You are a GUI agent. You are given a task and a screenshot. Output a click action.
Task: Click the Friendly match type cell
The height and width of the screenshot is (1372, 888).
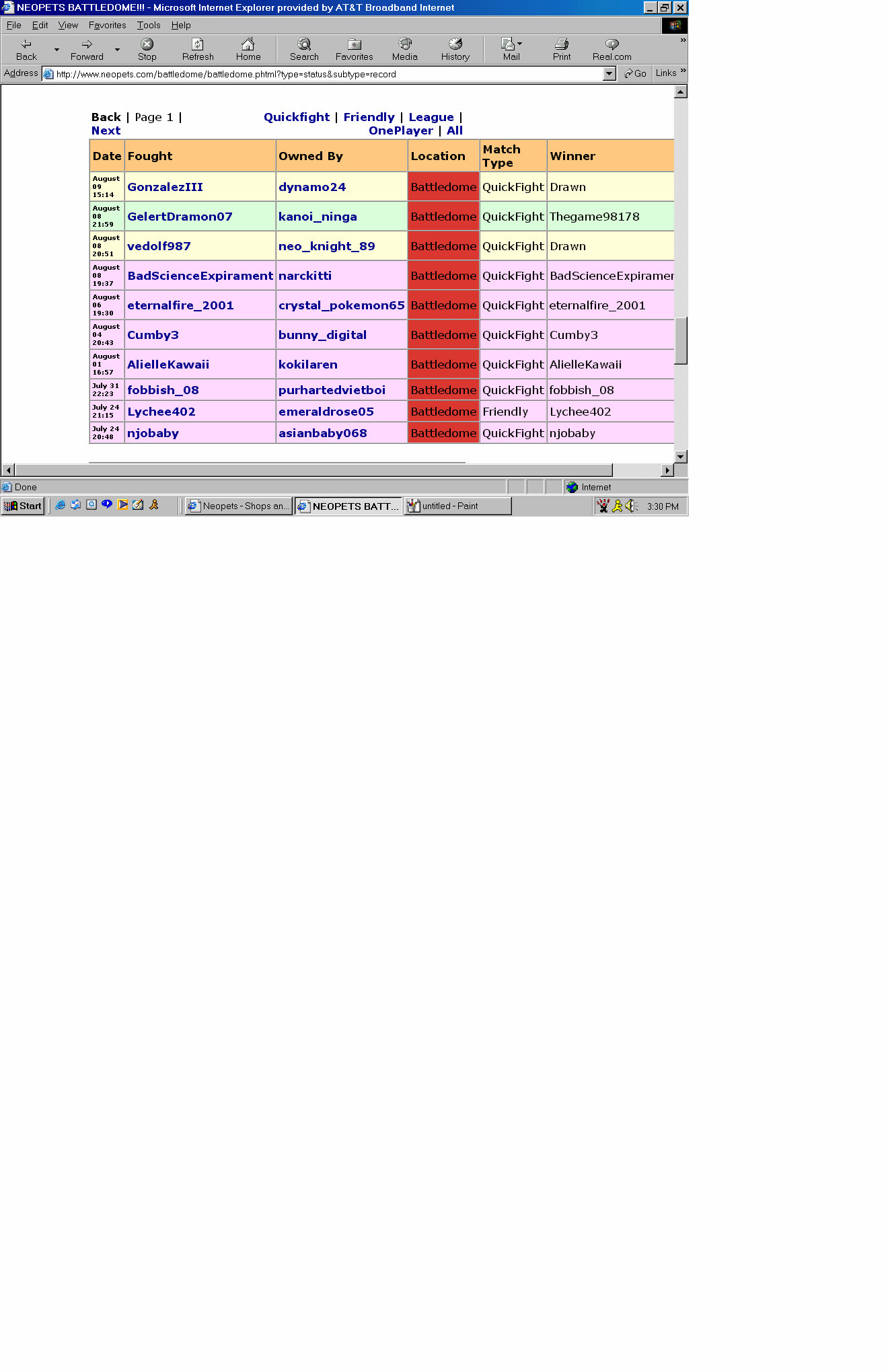tap(513, 412)
